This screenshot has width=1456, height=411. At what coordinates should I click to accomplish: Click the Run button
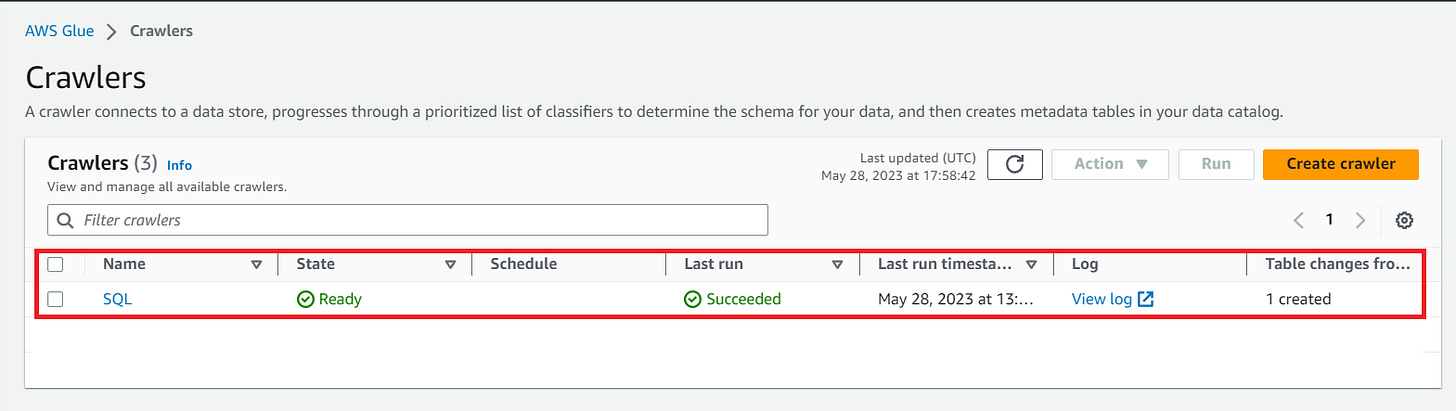coord(1216,164)
